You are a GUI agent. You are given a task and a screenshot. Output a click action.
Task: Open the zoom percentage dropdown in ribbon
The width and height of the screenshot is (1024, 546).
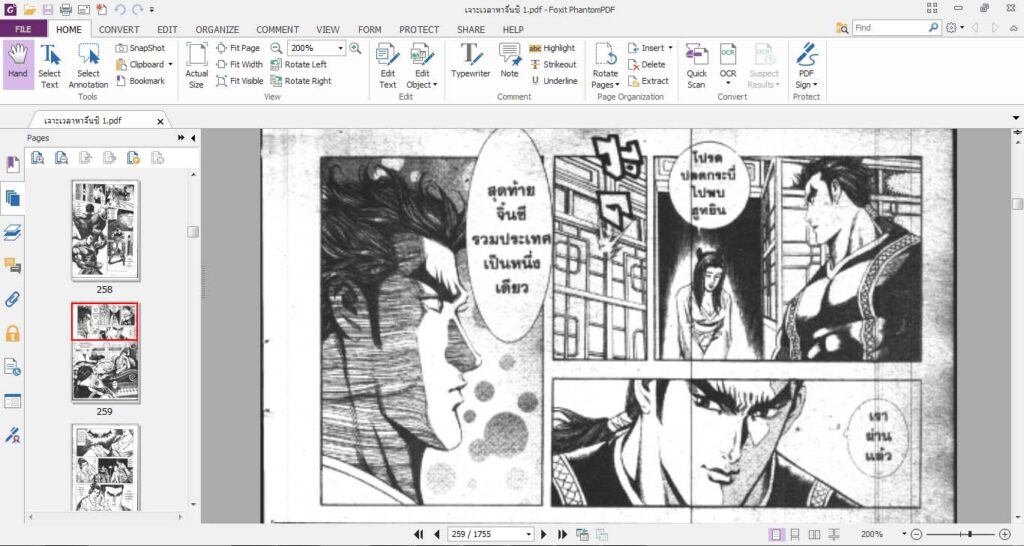coord(340,48)
